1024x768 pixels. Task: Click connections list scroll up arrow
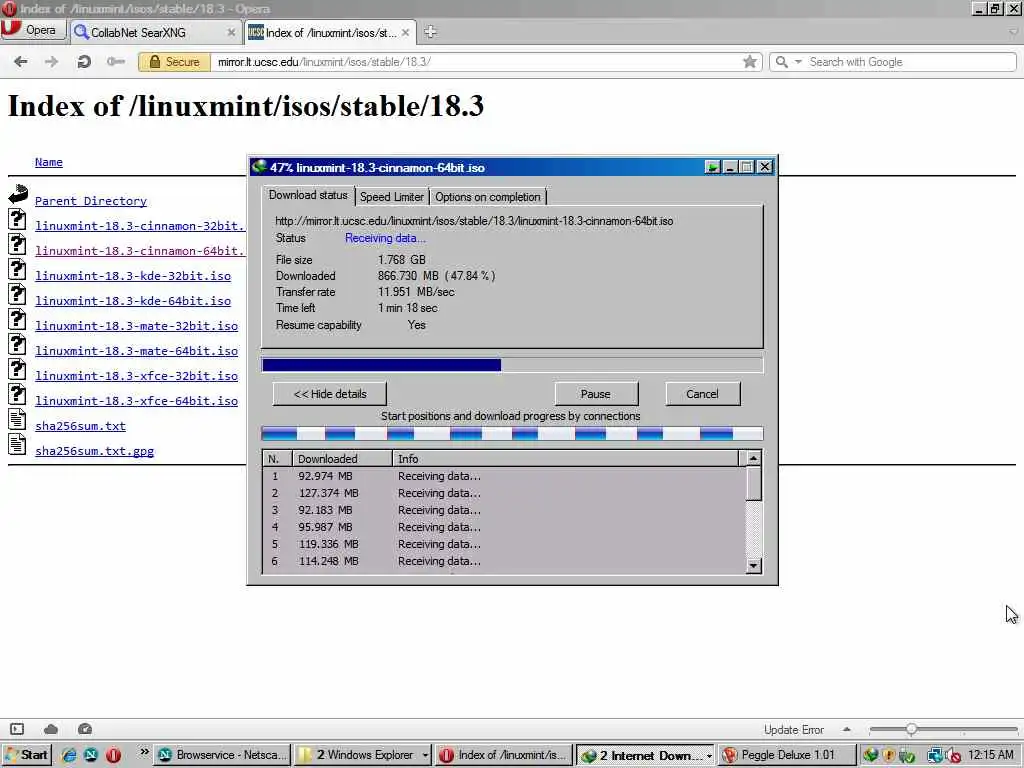tap(754, 458)
